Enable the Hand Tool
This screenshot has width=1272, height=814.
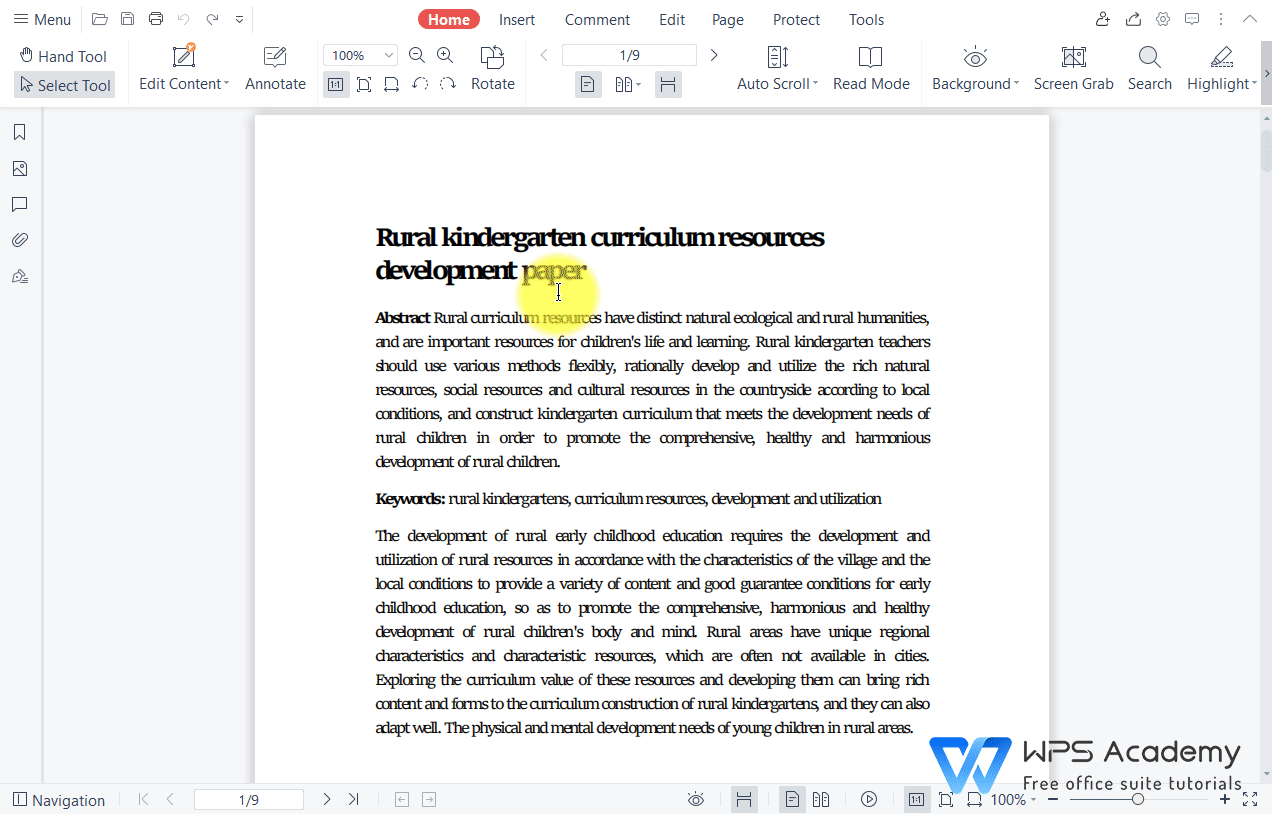(63, 55)
